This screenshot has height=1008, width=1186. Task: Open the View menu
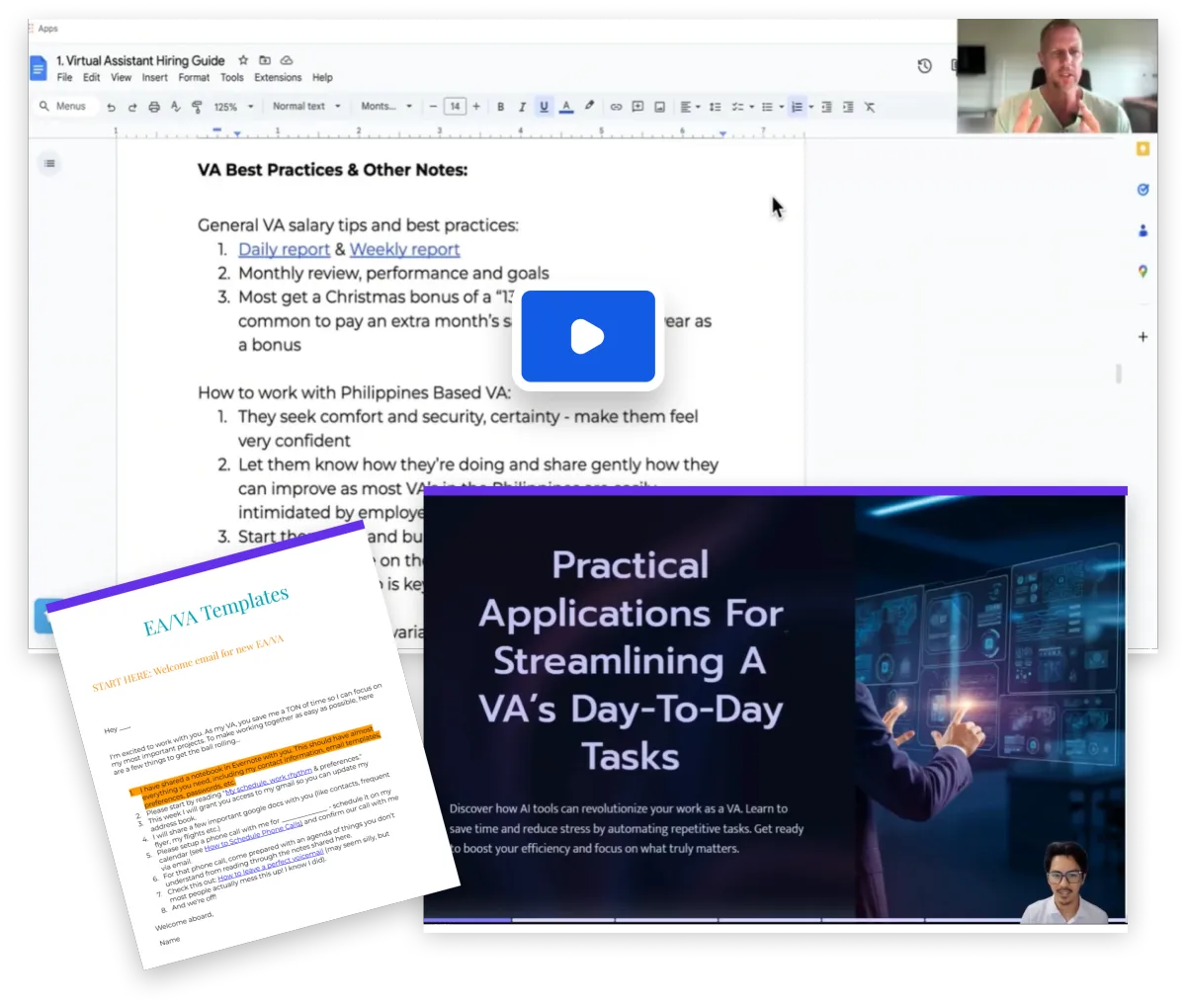pyautogui.click(x=122, y=77)
